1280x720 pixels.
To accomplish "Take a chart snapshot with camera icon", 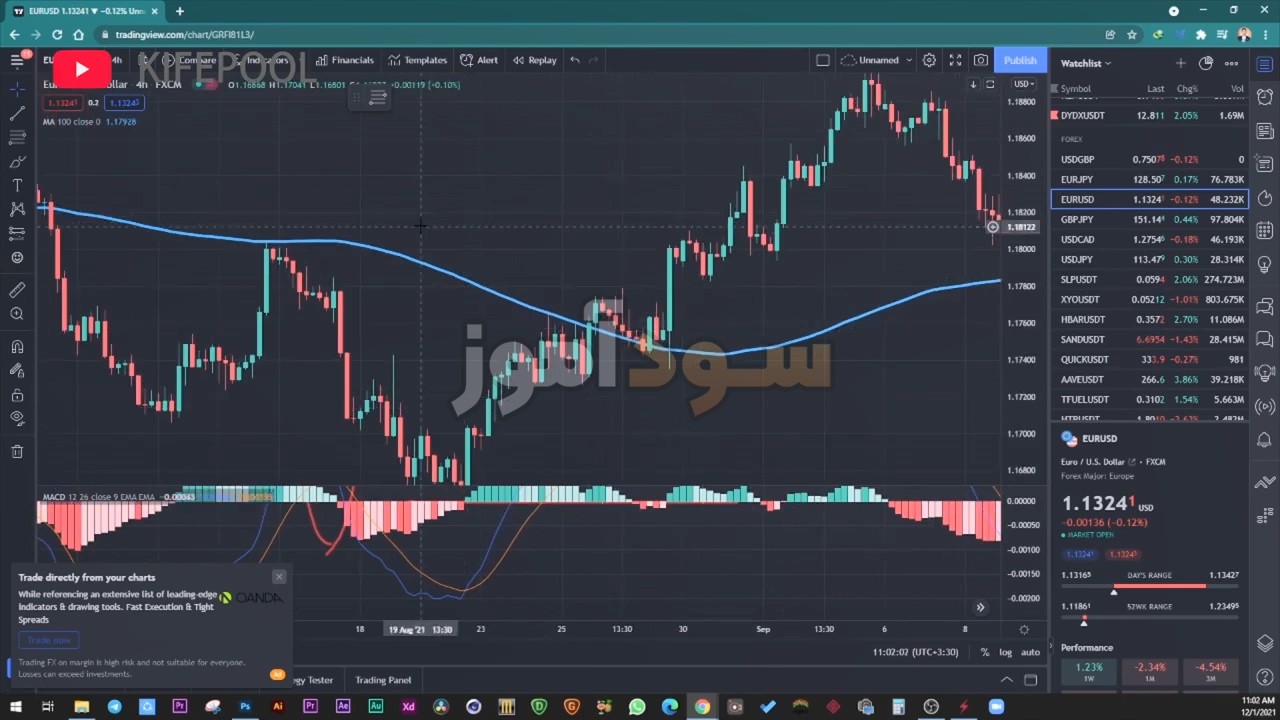I will click(981, 60).
